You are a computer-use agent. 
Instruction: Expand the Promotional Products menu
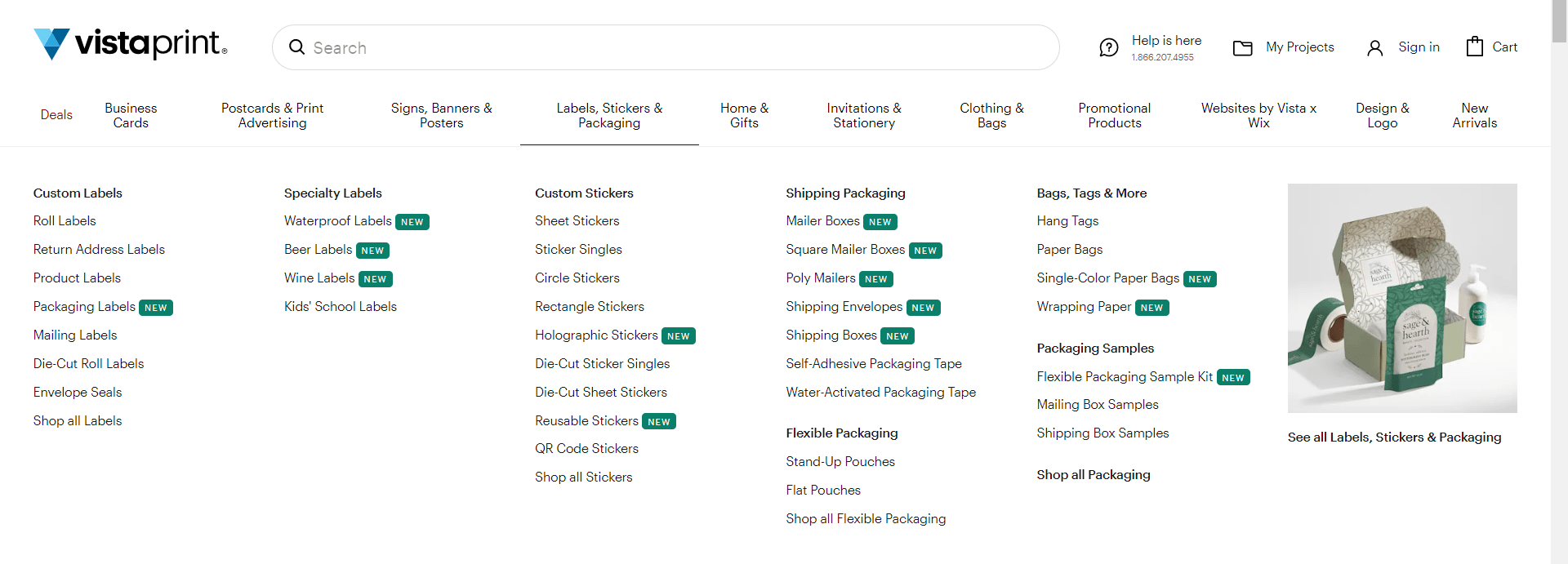1114,115
